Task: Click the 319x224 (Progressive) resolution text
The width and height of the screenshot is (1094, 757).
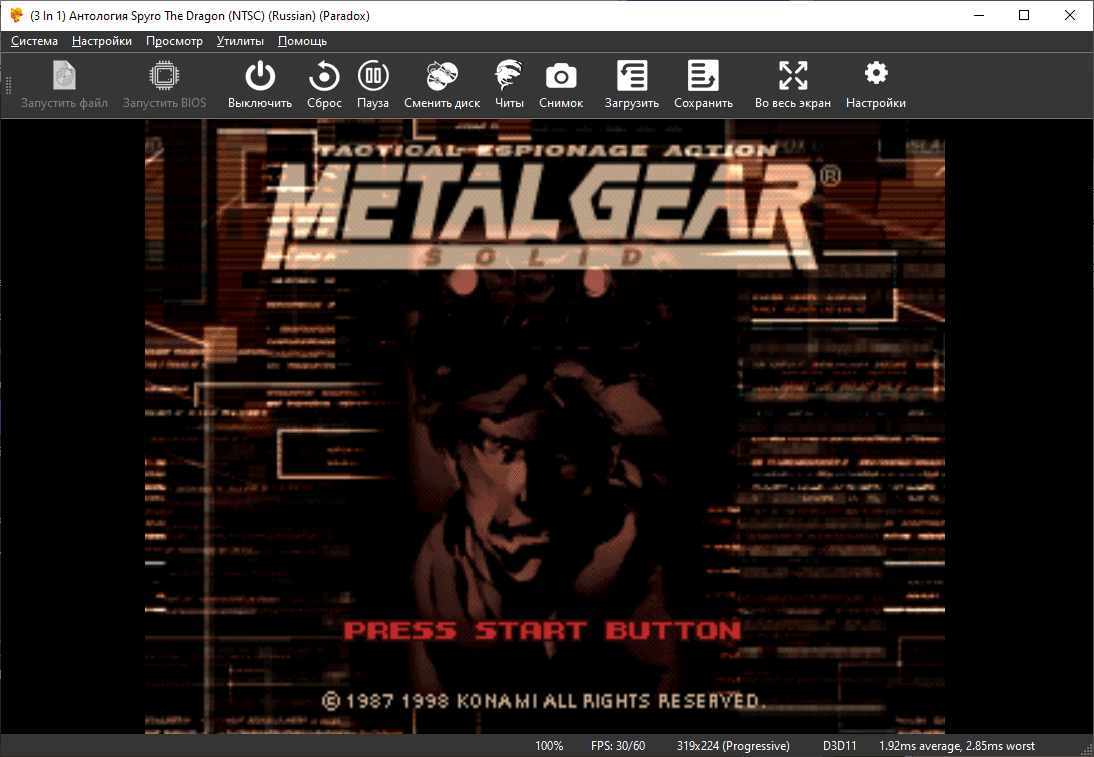Action: [733, 746]
